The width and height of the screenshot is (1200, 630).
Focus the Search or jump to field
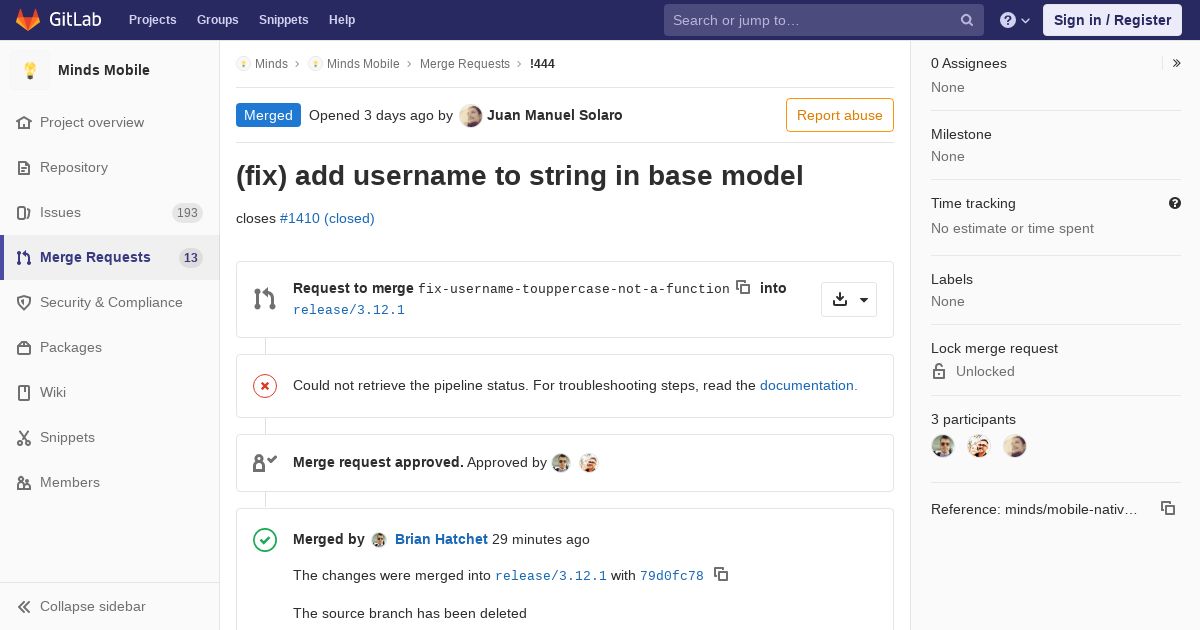(x=824, y=20)
